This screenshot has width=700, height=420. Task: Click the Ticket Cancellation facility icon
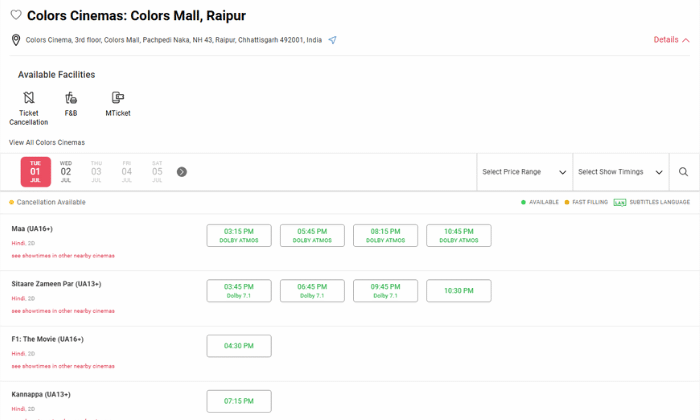29,97
